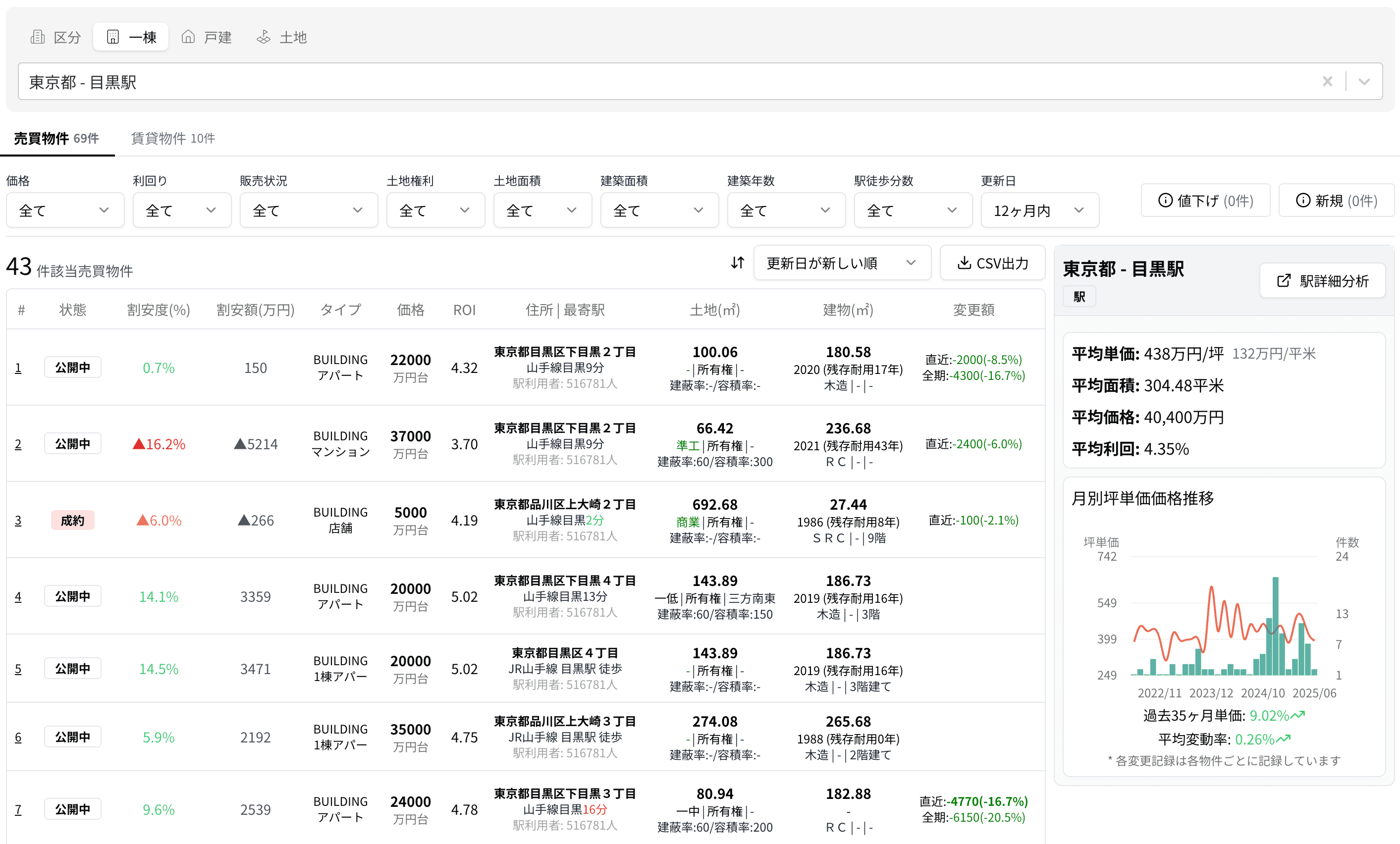
Task: Click the 過去35ヶ月単価 9.02% trend value
Action: click(x=1224, y=716)
